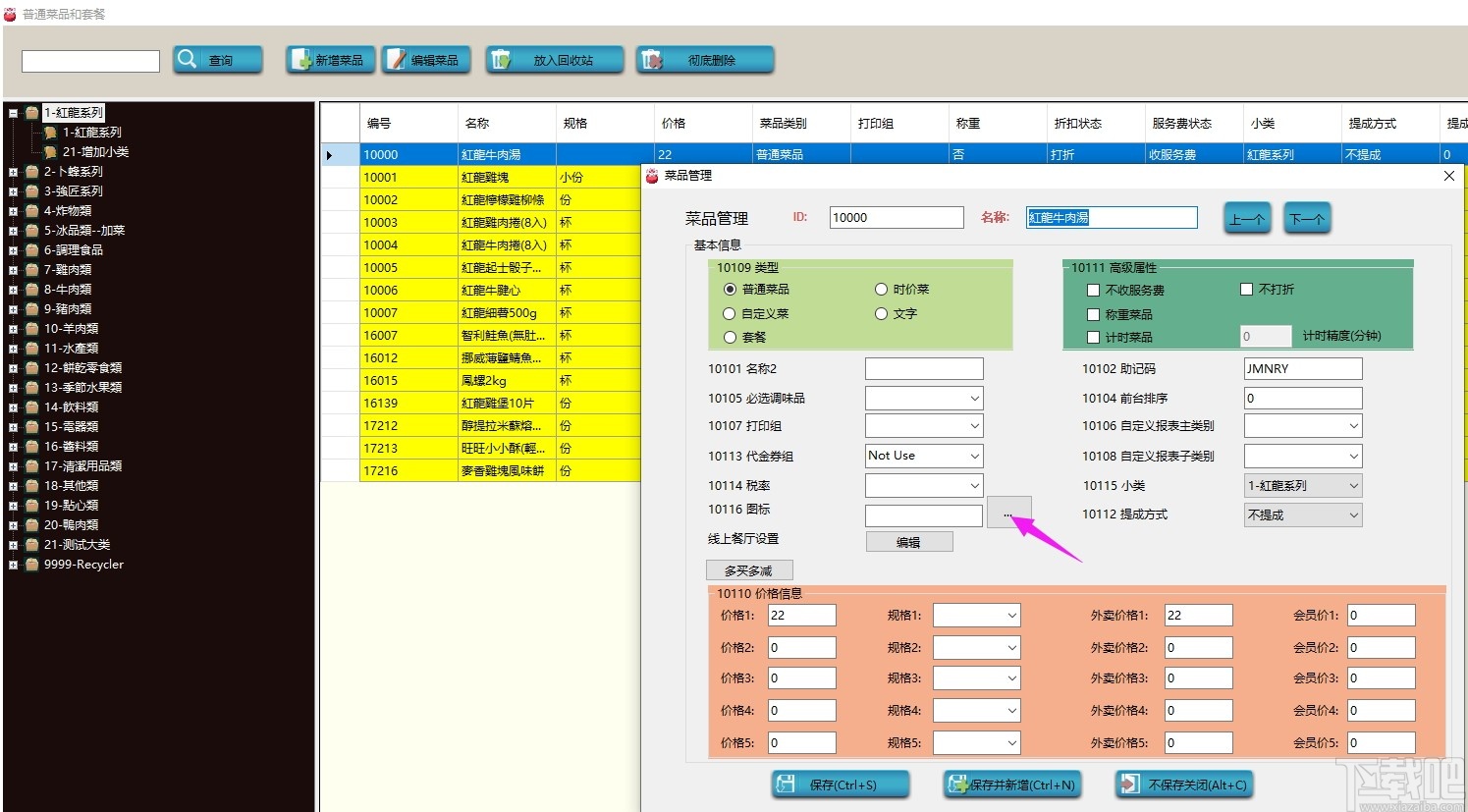Click the 多买多减 button

pos(749,570)
